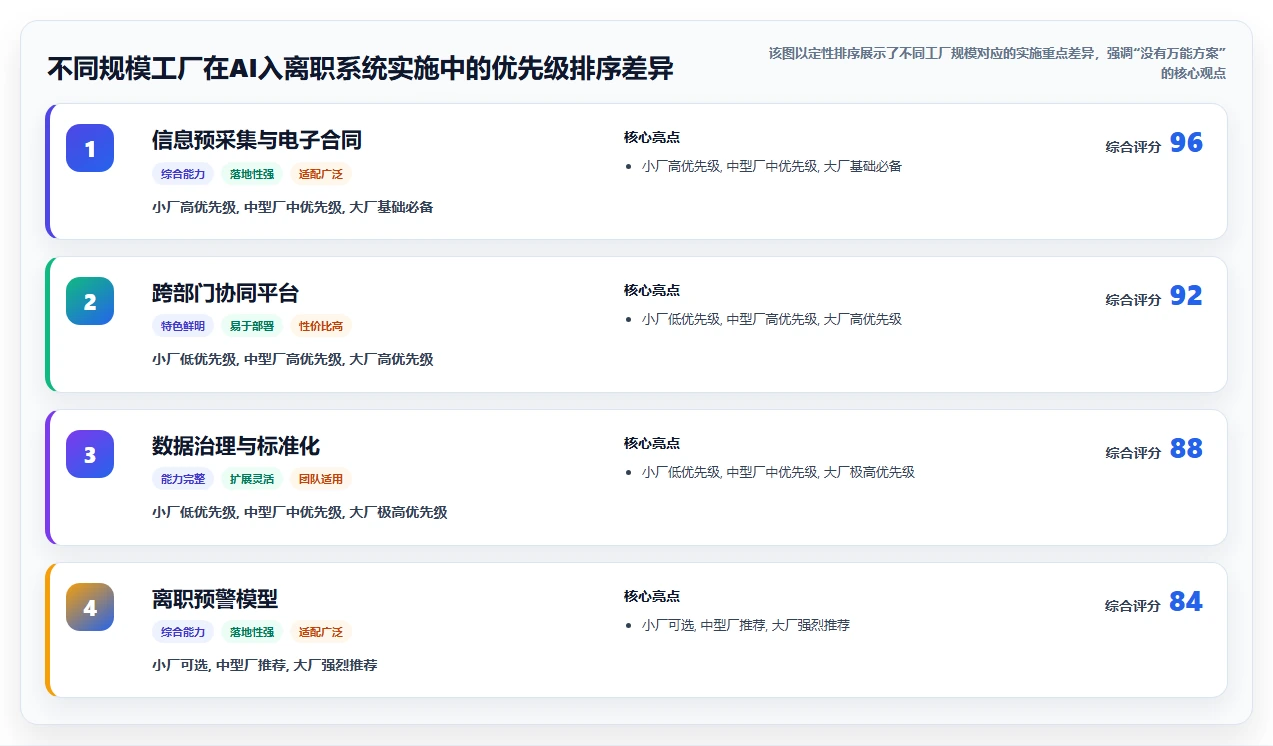Open the 跨部门协同平台 card title
Screen dimensions: 1273x746
click(226, 293)
